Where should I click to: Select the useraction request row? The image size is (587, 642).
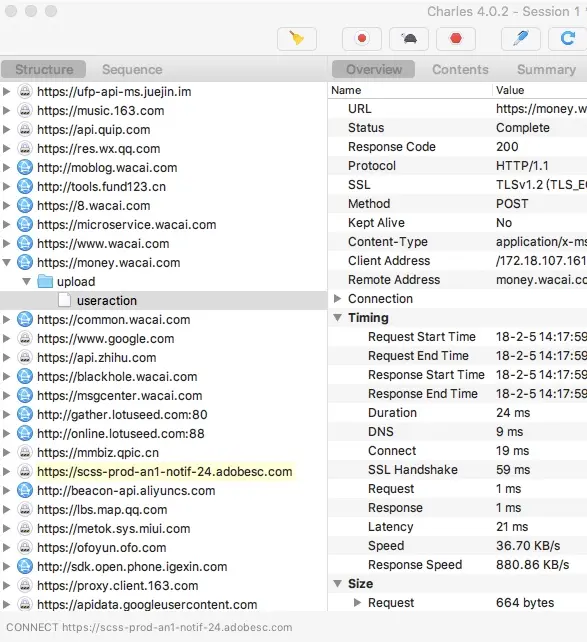[x=163, y=301]
